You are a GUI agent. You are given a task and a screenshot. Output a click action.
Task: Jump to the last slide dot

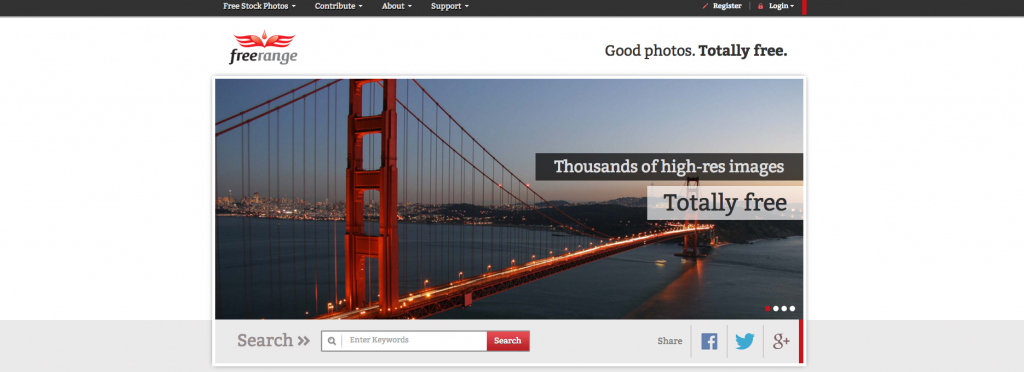click(792, 309)
